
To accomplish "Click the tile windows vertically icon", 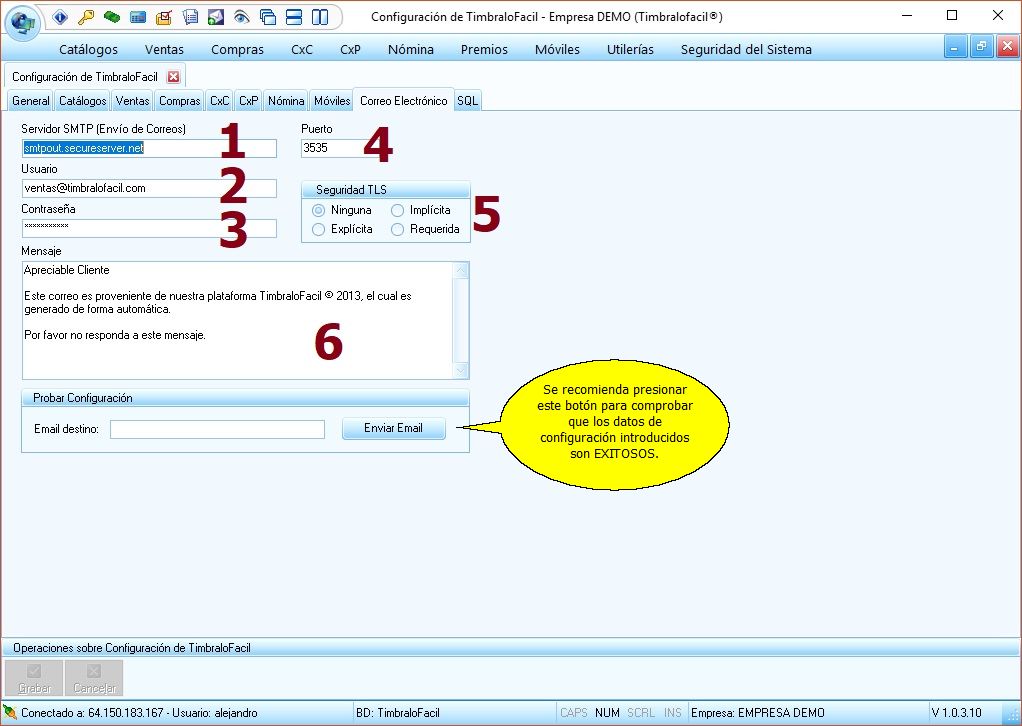I will pyautogui.click(x=320, y=17).
